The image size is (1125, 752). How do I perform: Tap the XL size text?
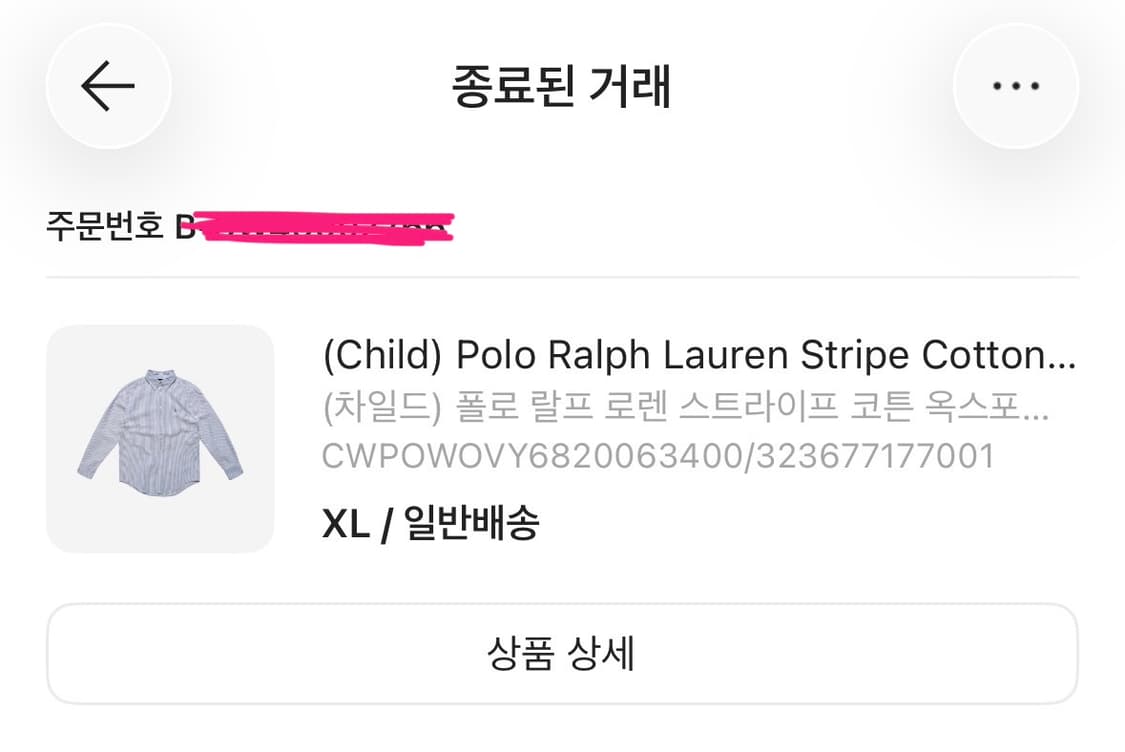346,523
